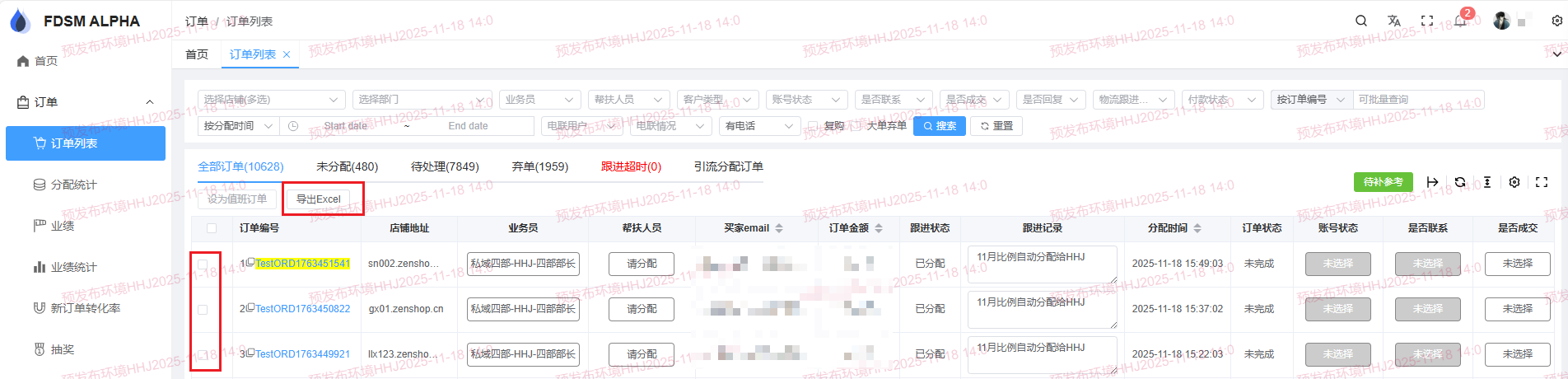The height and width of the screenshot is (379, 1568).
Task: Toggle table fullscreen icon in toolbar
Action: click(1542, 182)
